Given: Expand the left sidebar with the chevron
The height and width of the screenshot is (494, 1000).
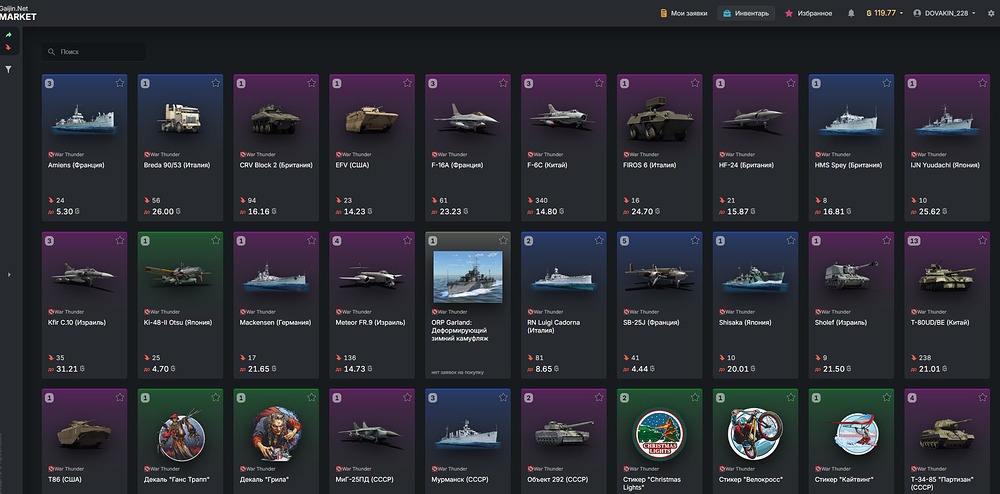Looking at the screenshot, I should click(9, 275).
